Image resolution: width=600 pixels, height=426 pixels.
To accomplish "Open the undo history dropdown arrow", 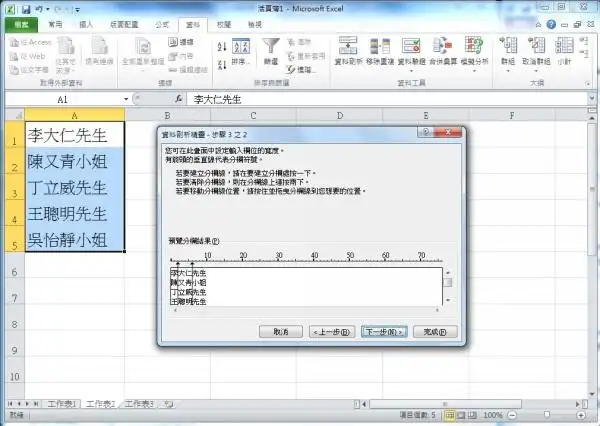I will pos(47,9).
